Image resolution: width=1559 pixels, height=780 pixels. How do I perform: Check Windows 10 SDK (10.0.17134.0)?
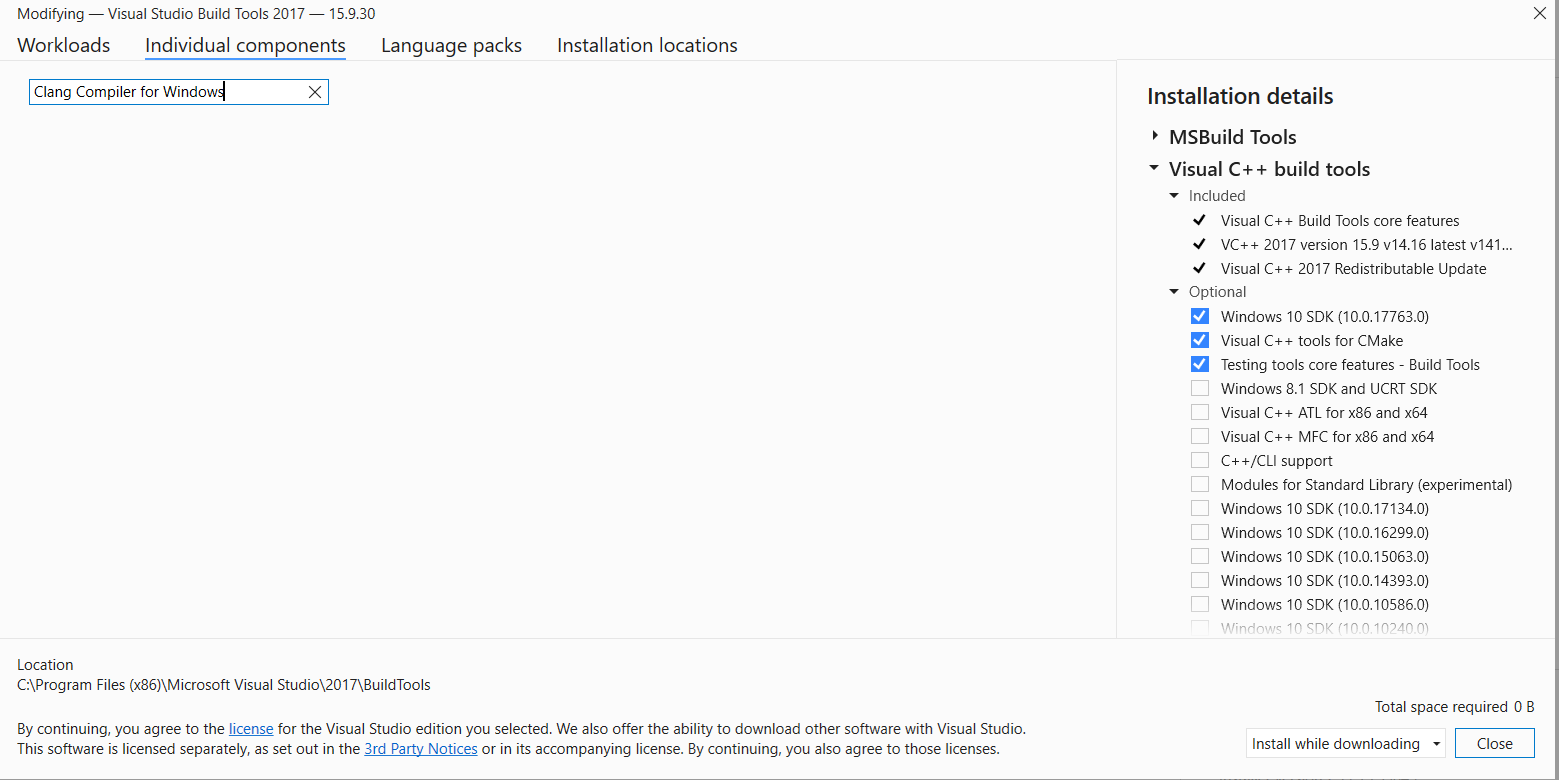(1200, 508)
